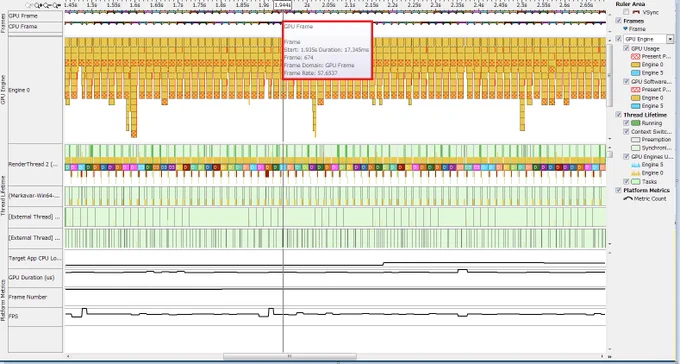Click the Synchronization legend swatch
Screen dimensions: 680x364
[x=635, y=148]
